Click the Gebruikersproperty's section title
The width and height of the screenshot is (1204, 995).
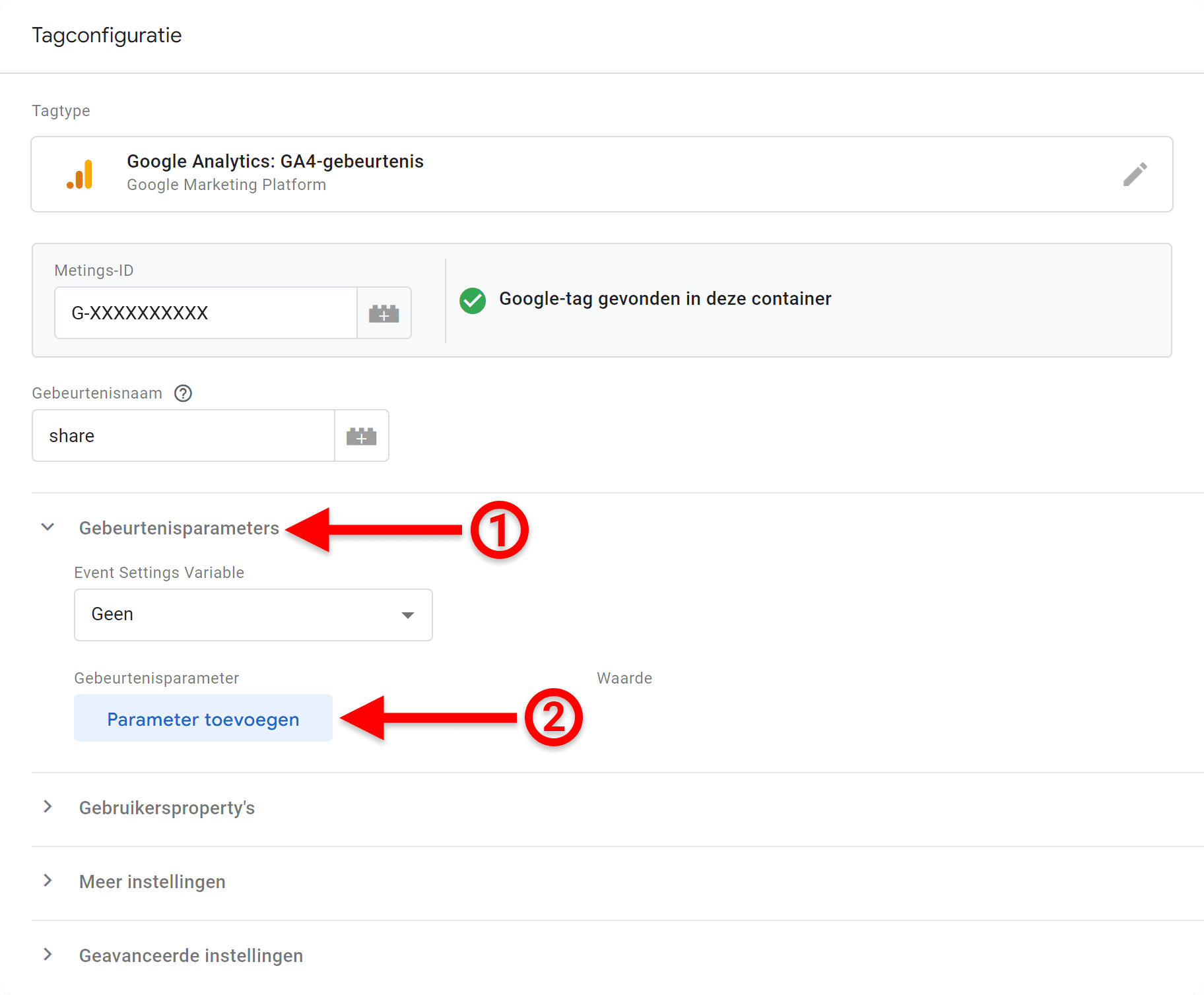point(167,808)
